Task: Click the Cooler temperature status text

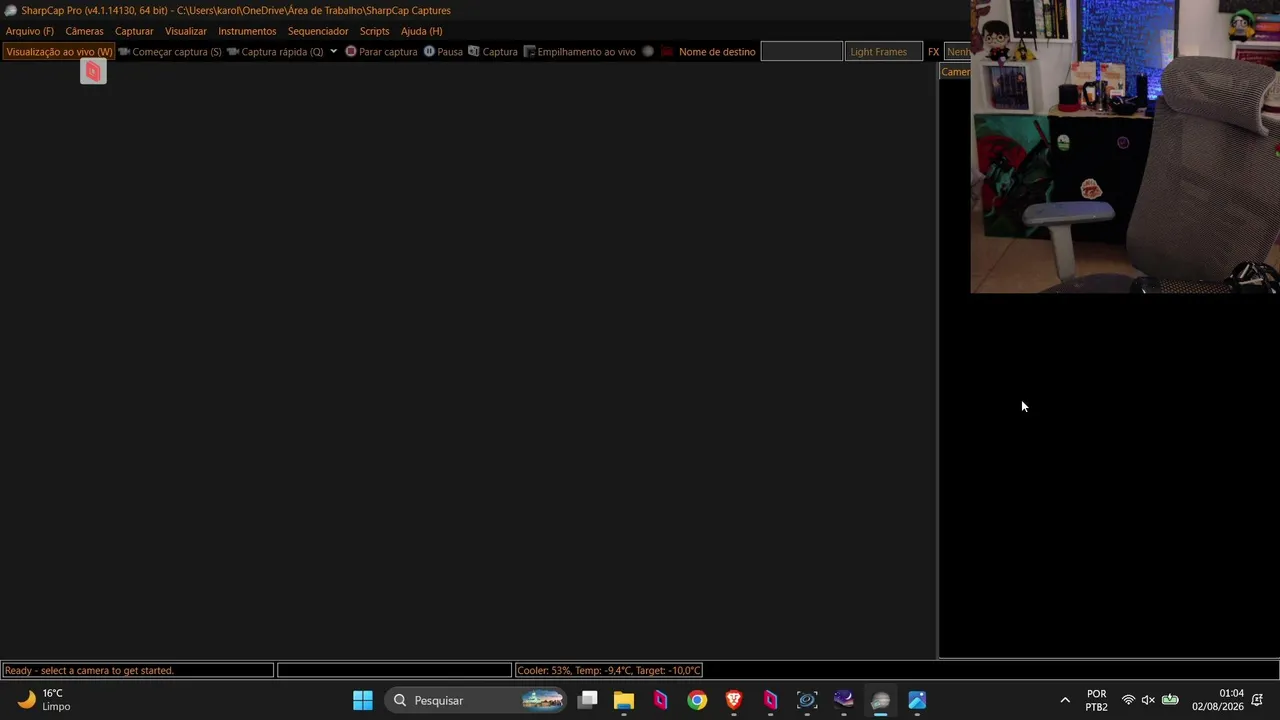Action: click(x=609, y=671)
